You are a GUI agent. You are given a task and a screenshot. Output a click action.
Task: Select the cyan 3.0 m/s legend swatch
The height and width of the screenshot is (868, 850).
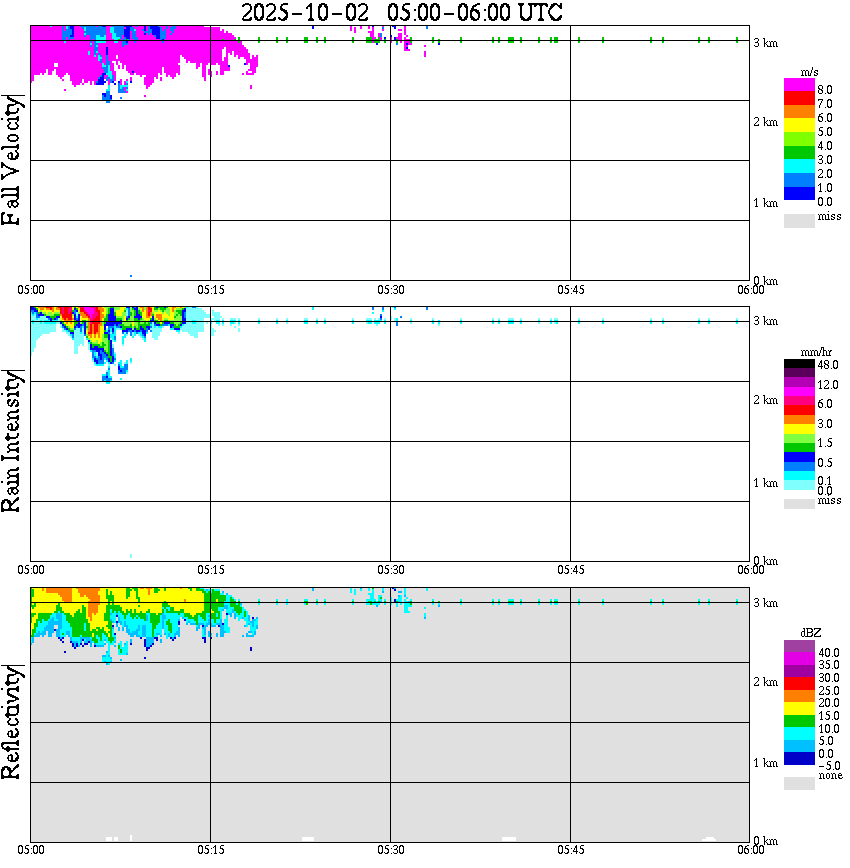[799, 167]
